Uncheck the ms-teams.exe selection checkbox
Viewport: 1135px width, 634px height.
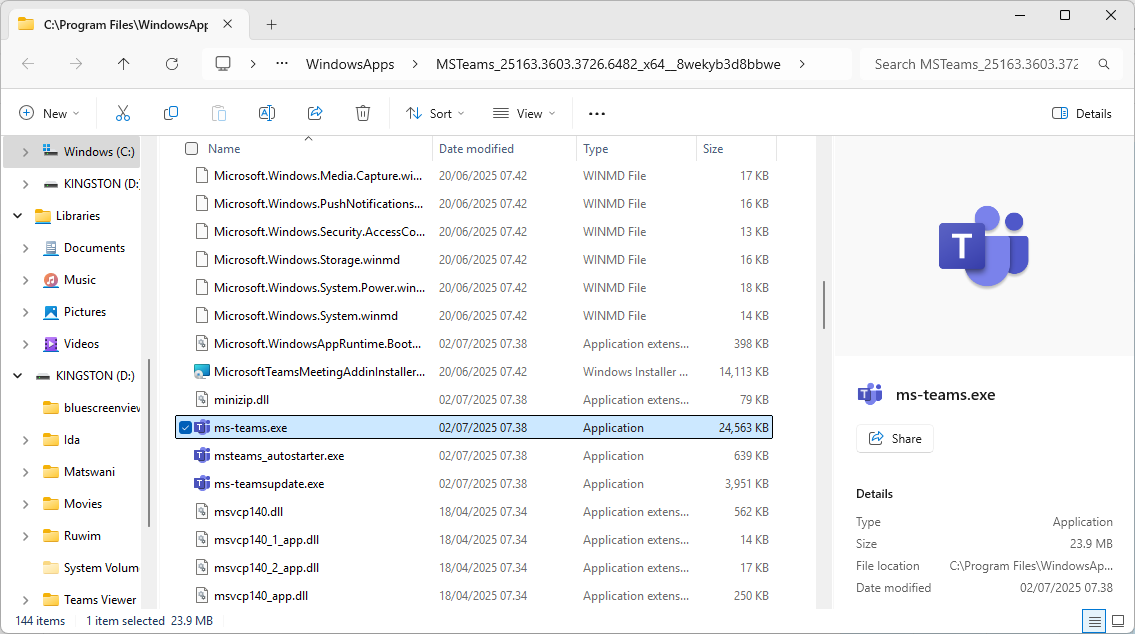[x=185, y=427]
